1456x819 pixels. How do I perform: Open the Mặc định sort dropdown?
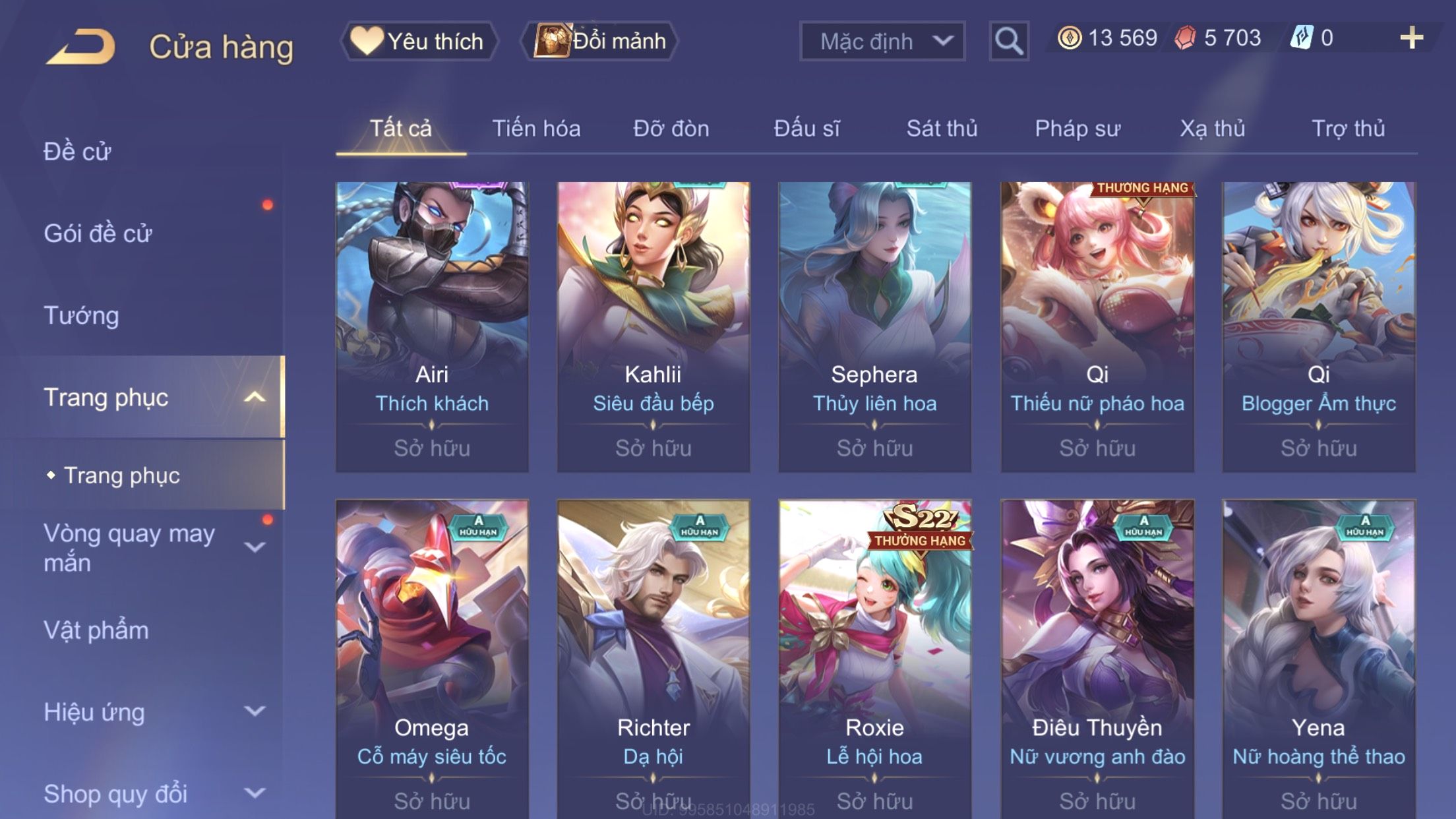(882, 41)
